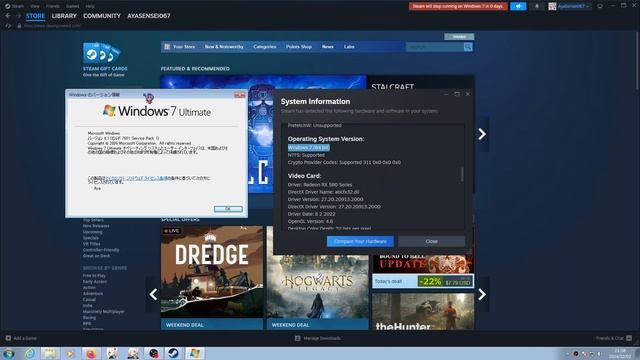Screen dimensions: 640x360
Task: Open the Categories dropdown
Action: coord(264,47)
